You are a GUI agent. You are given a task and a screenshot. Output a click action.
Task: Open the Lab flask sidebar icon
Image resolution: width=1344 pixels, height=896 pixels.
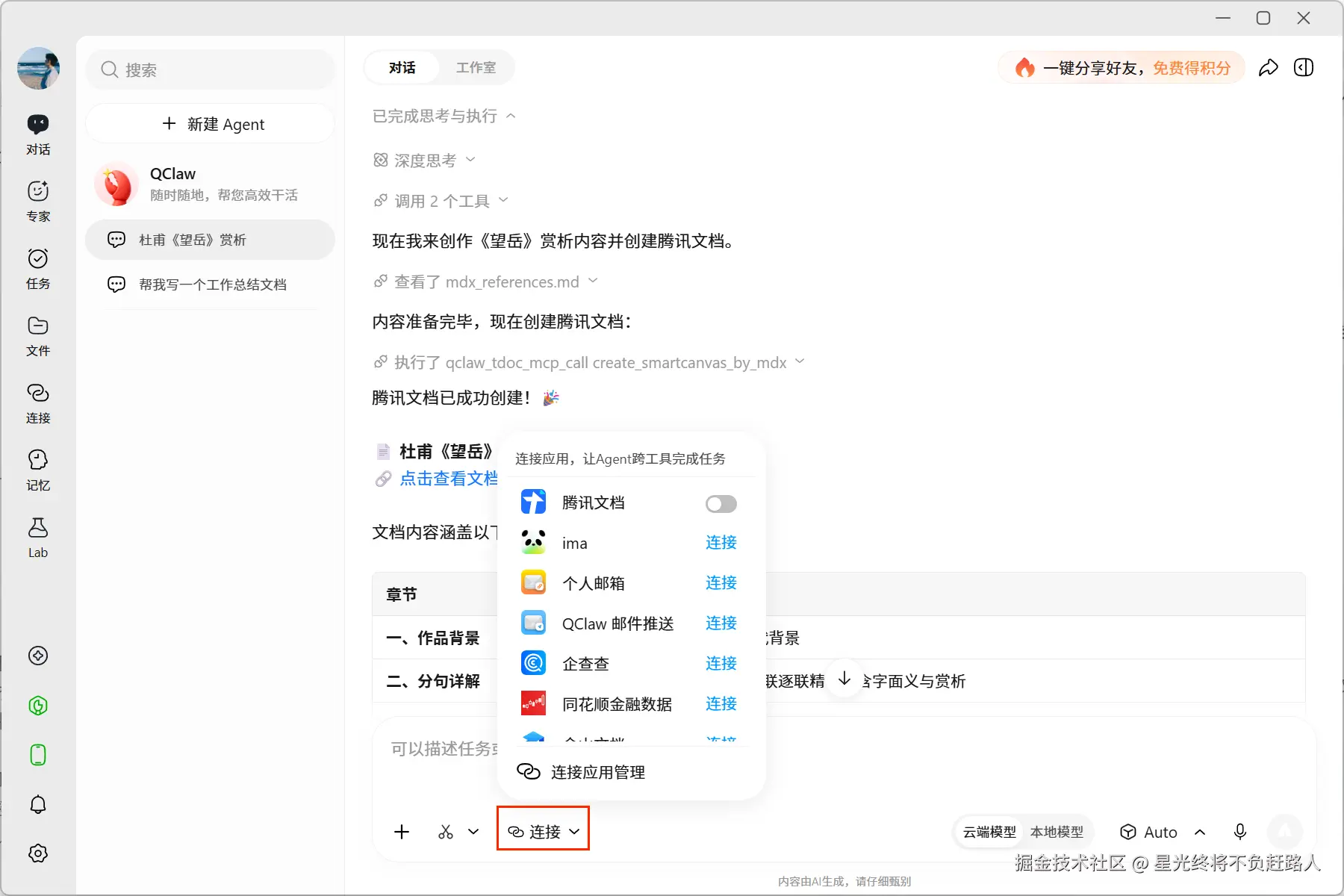[x=38, y=538]
